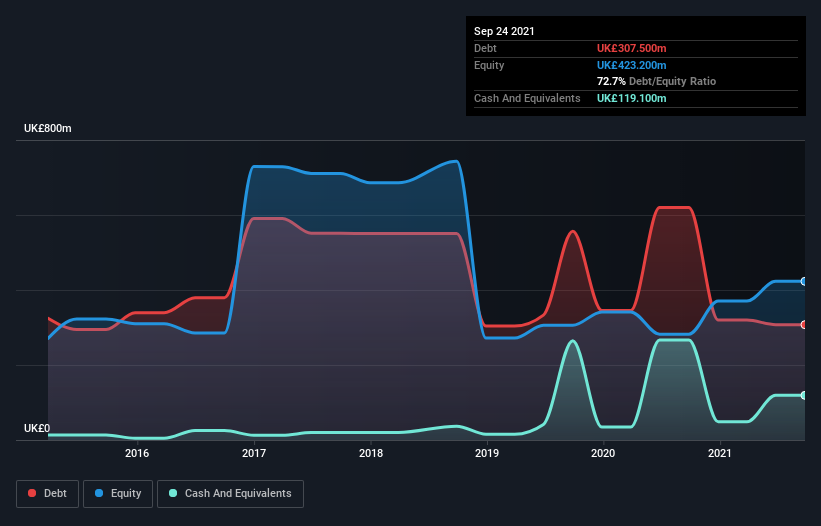821x526 pixels.
Task: Toggle the Debt legend button
Action: coord(48,494)
